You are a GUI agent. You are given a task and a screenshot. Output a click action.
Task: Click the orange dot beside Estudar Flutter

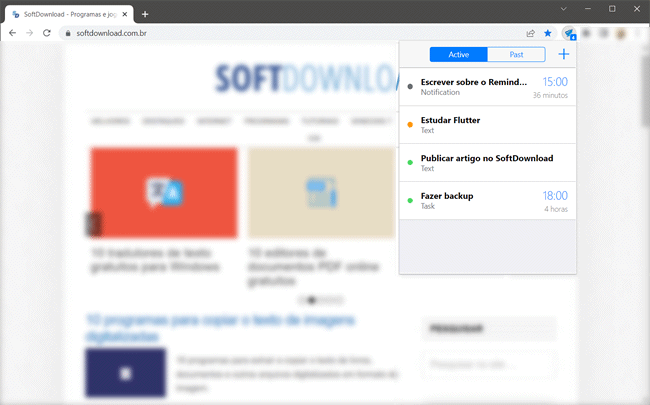(410, 124)
